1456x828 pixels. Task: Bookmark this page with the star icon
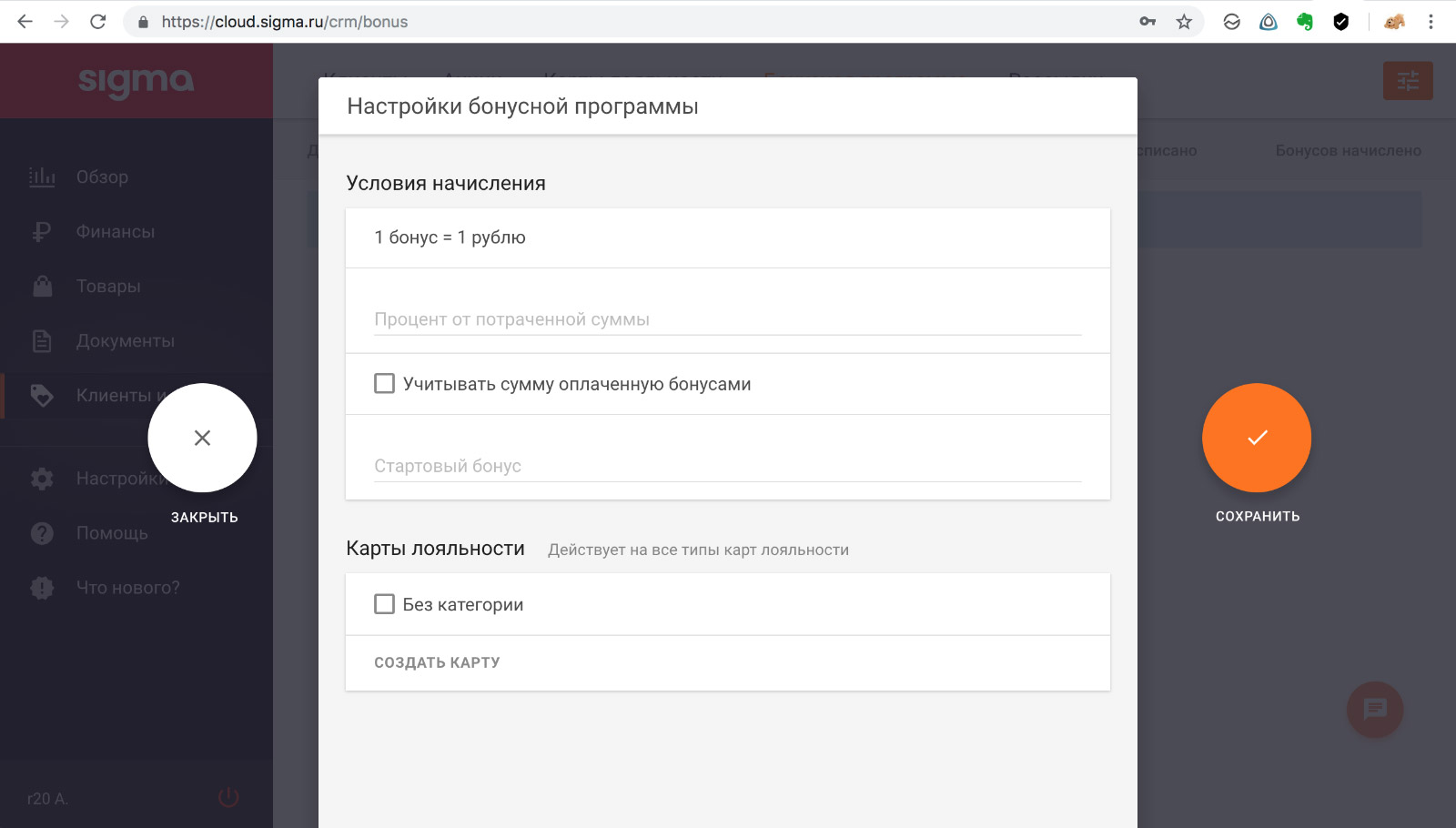(1184, 22)
